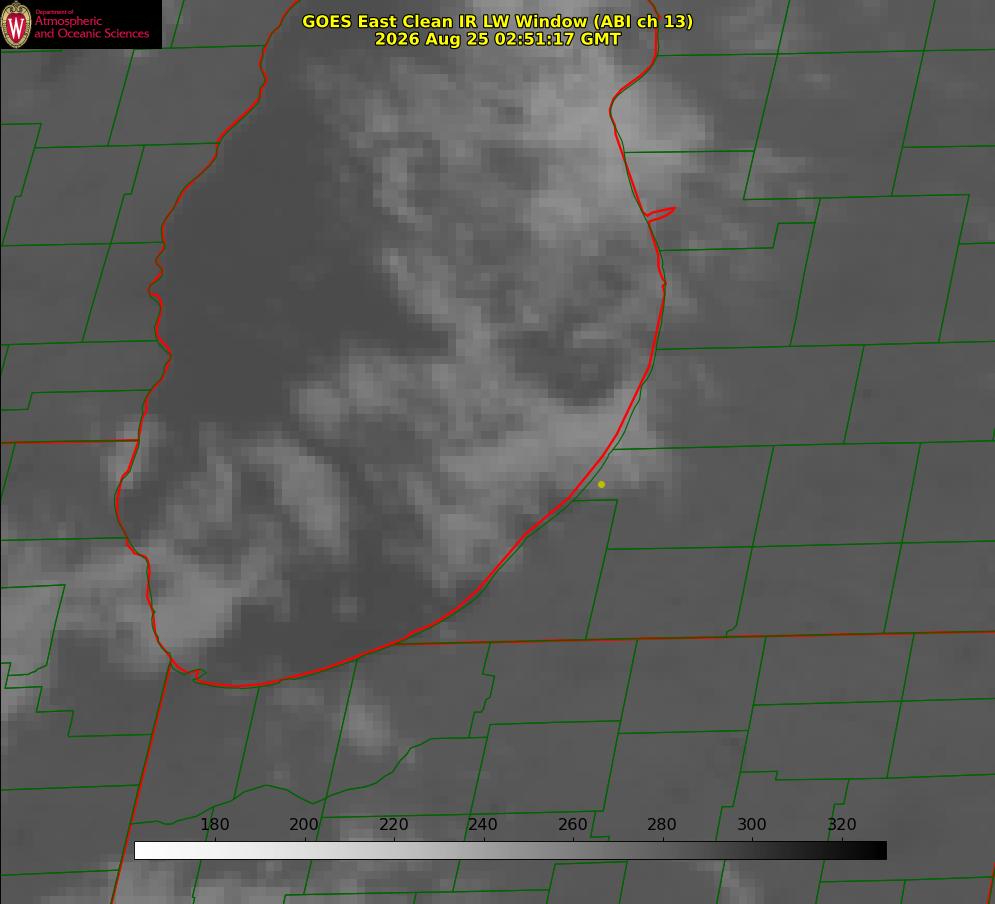This screenshot has height=904, width=995.
Task: Click the black end of the colorbar
Action: pyautogui.click(x=876, y=850)
